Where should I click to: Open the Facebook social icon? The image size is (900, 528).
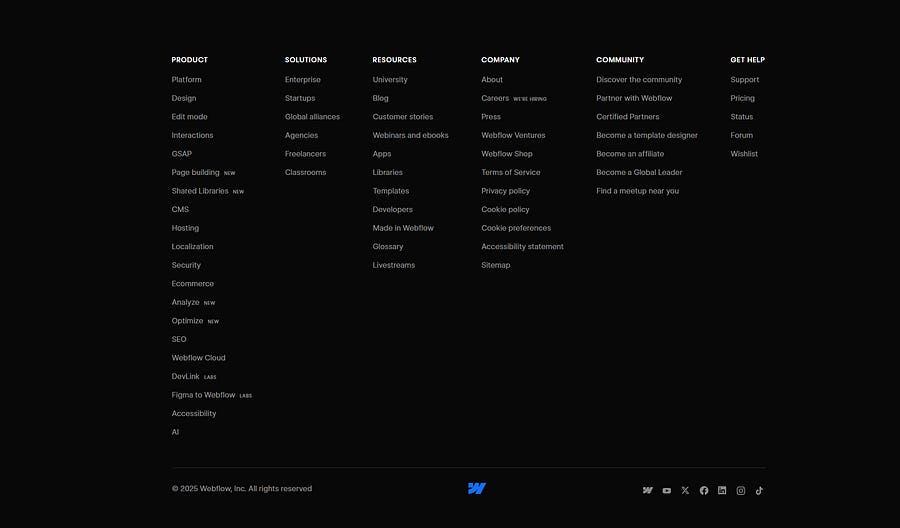point(704,490)
